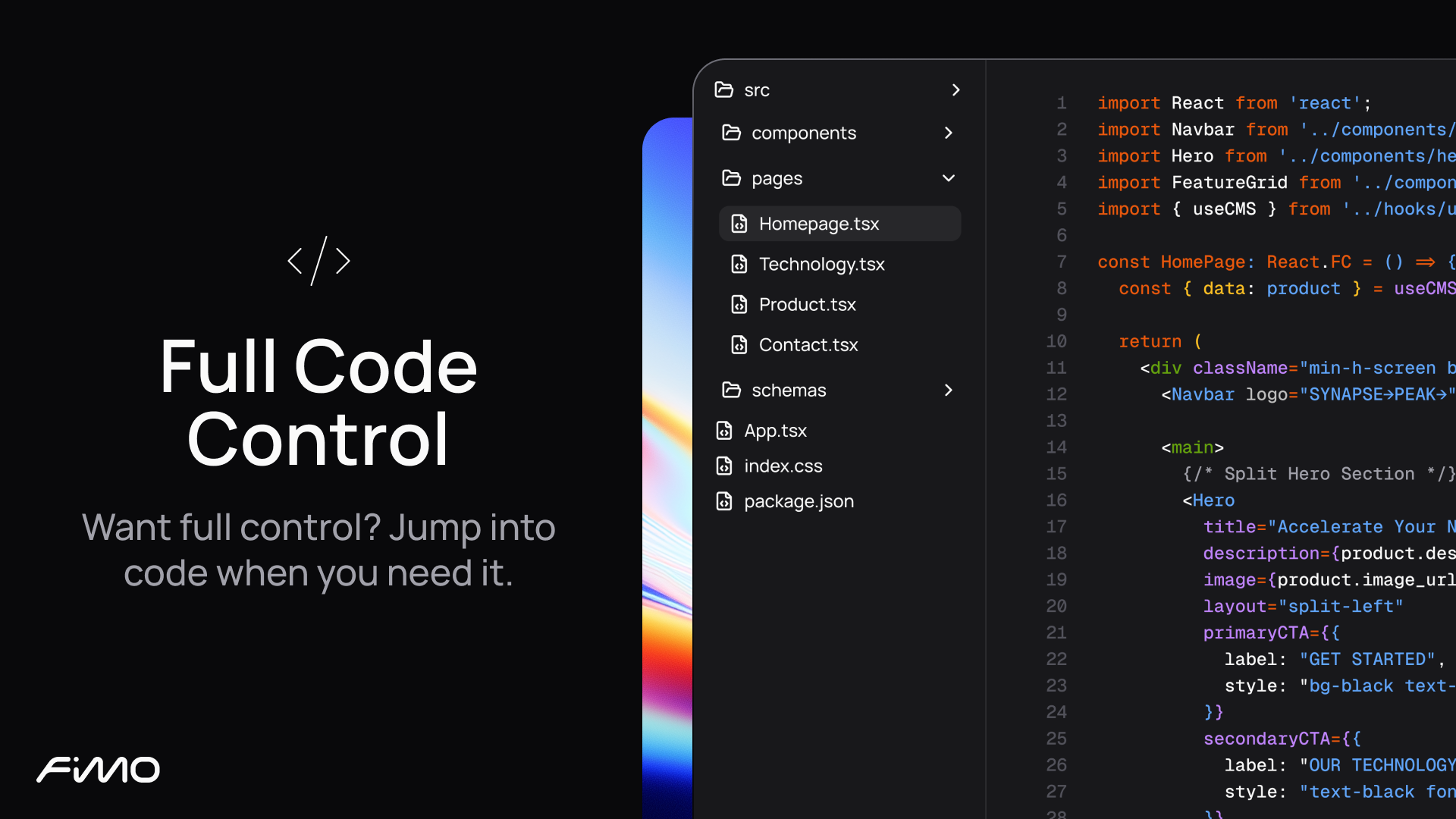Image resolution: width=1456 pixels, height=819 pixels.
Task: Expand the src folder chevron
Action: point(955,90)
